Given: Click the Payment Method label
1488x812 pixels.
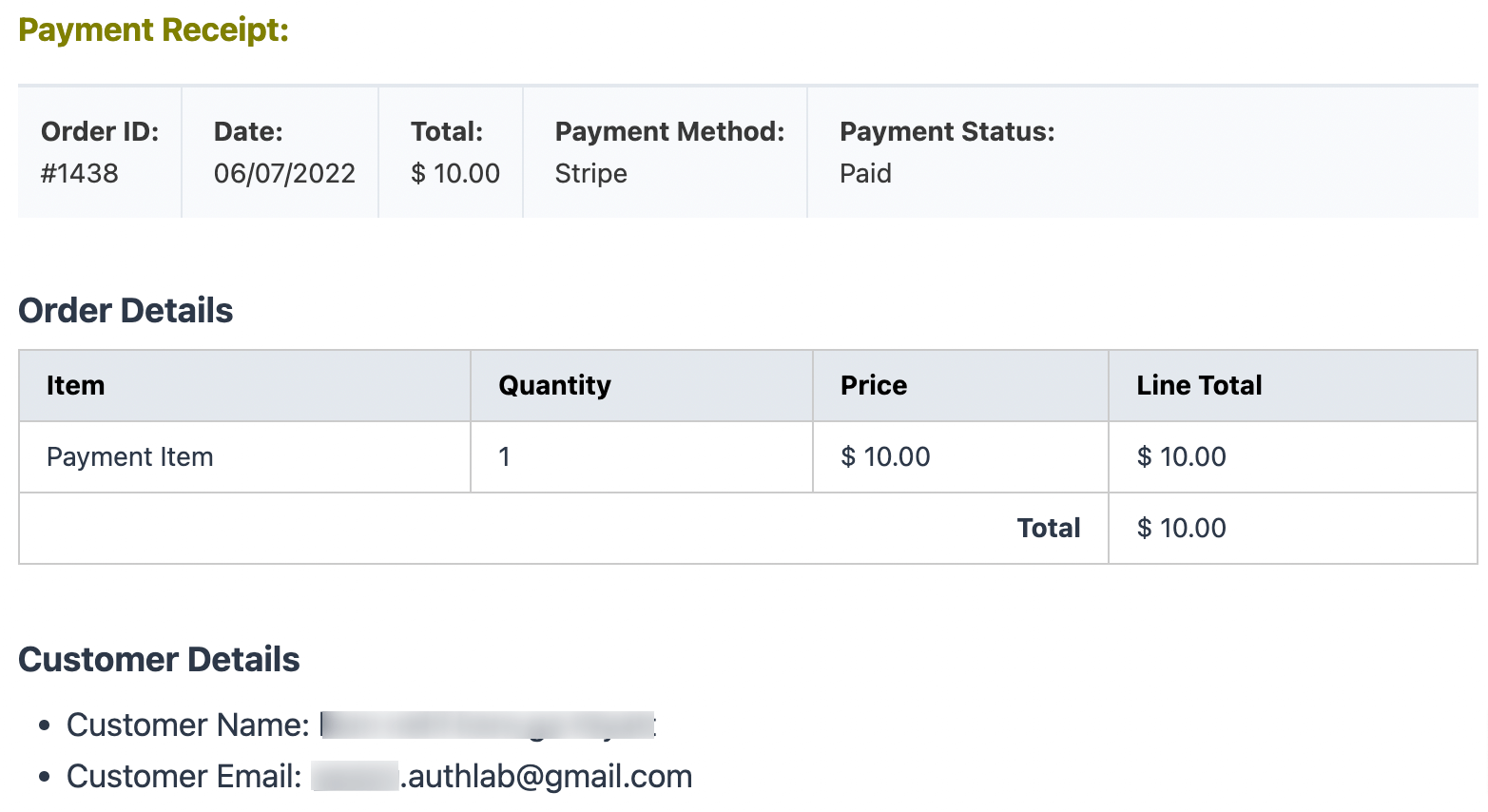Looking at the screenshot, I should (669, 131).
